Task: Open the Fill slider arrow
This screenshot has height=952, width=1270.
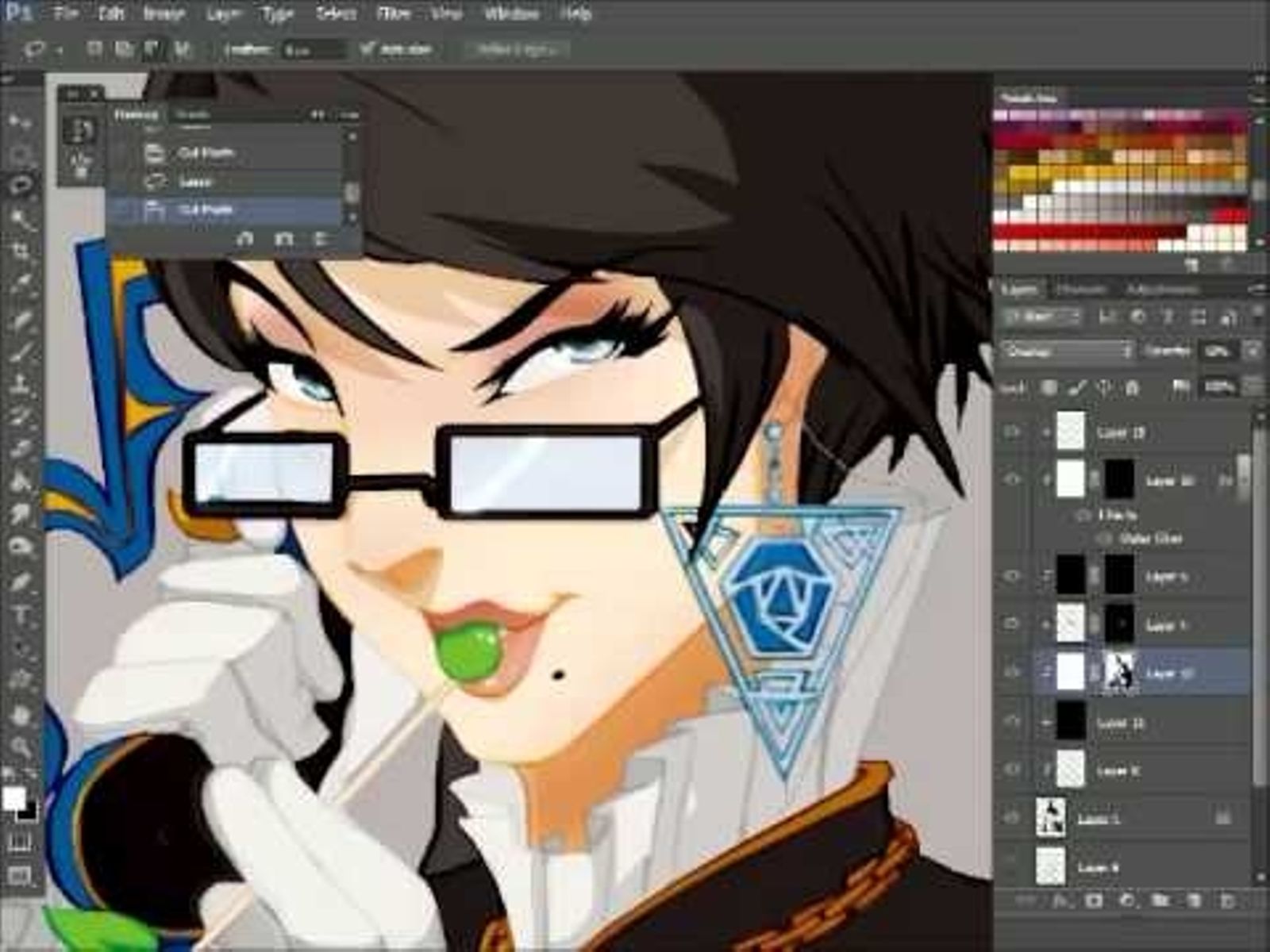Action: (1253, 388)
